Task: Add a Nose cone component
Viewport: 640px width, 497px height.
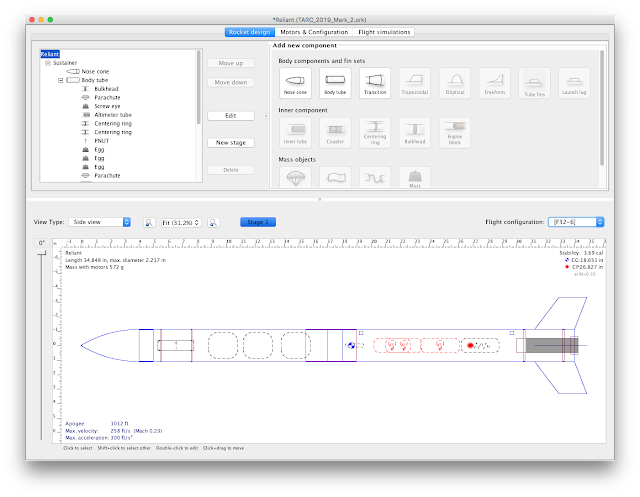Action: [295, 83]
